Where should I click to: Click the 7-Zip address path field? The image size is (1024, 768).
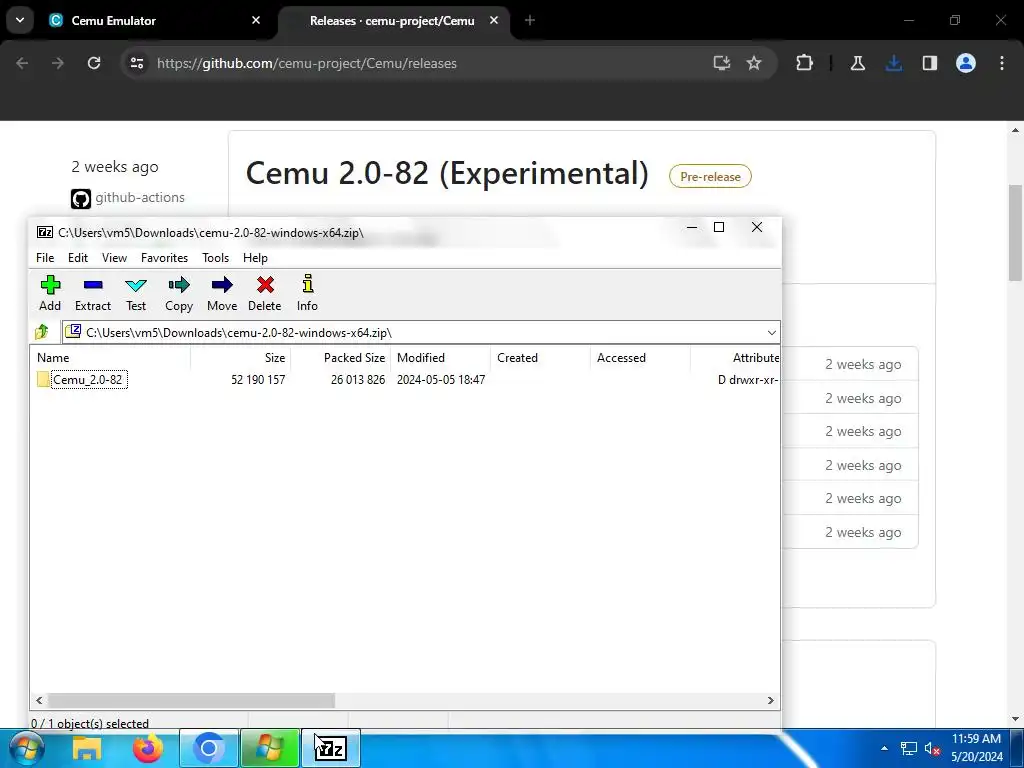(421, 332)
